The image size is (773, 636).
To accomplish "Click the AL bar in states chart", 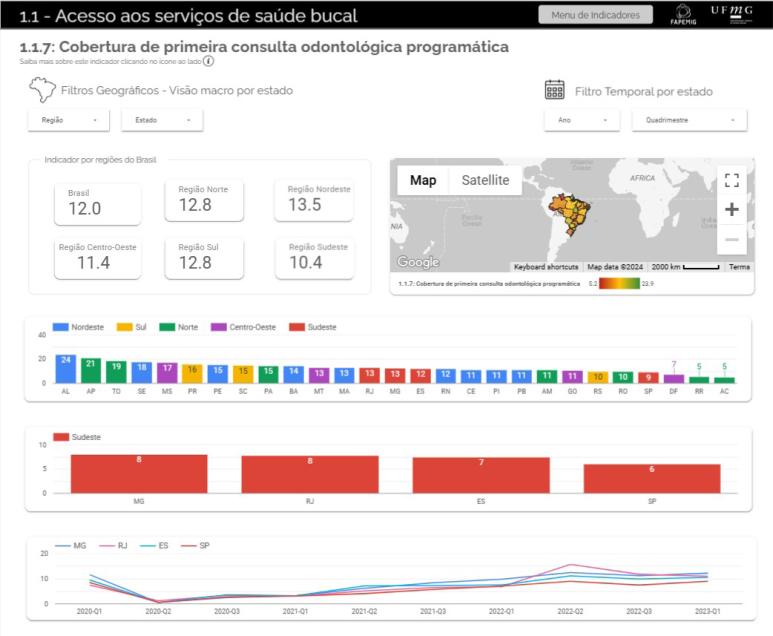I will pyautogui.click(x=66, y=368).
